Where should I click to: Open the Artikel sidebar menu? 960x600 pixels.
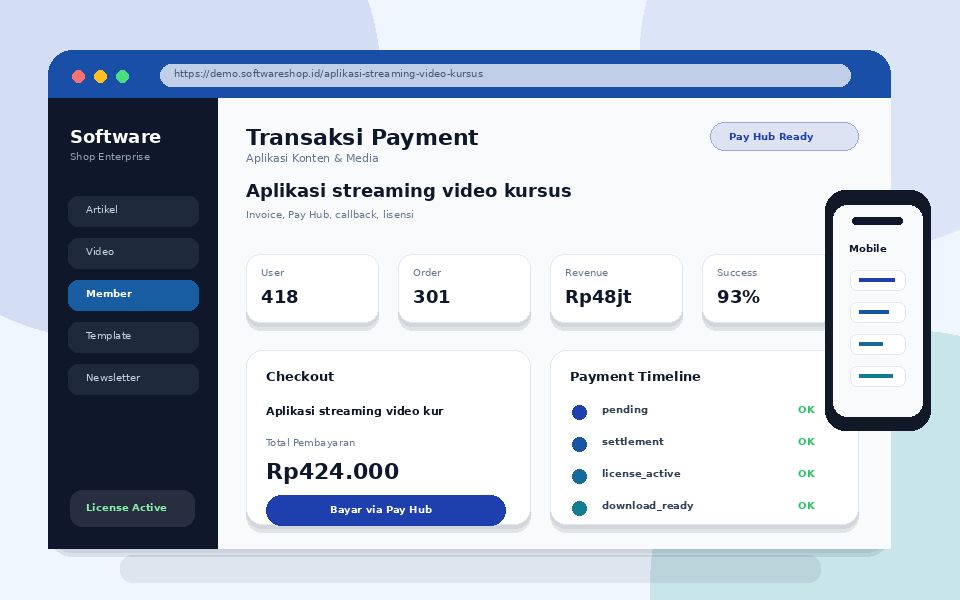(x=133, y=211)
